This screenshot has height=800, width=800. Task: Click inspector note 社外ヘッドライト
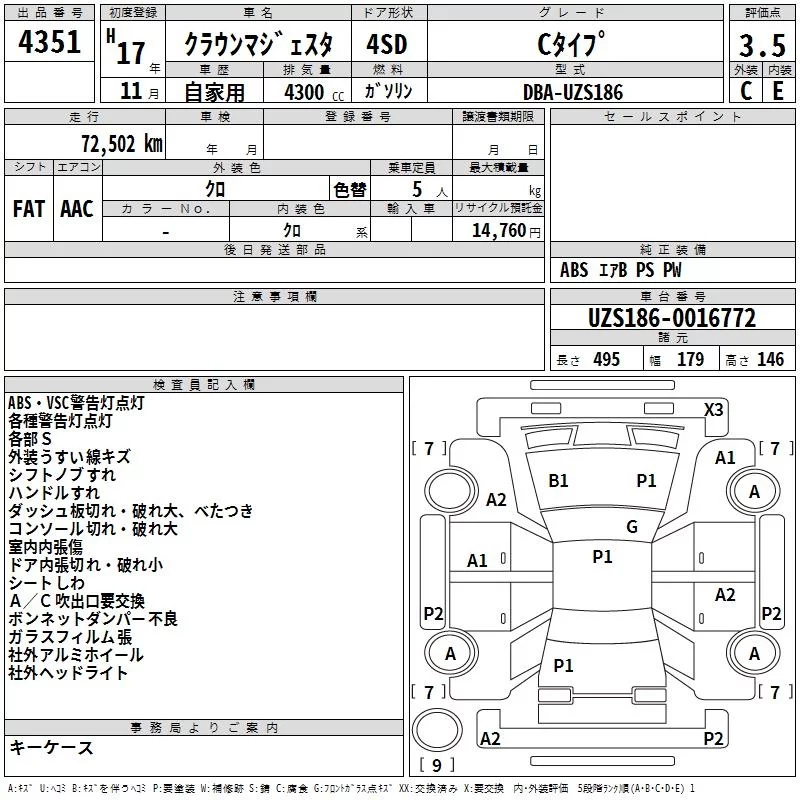(x=68, y=672)
